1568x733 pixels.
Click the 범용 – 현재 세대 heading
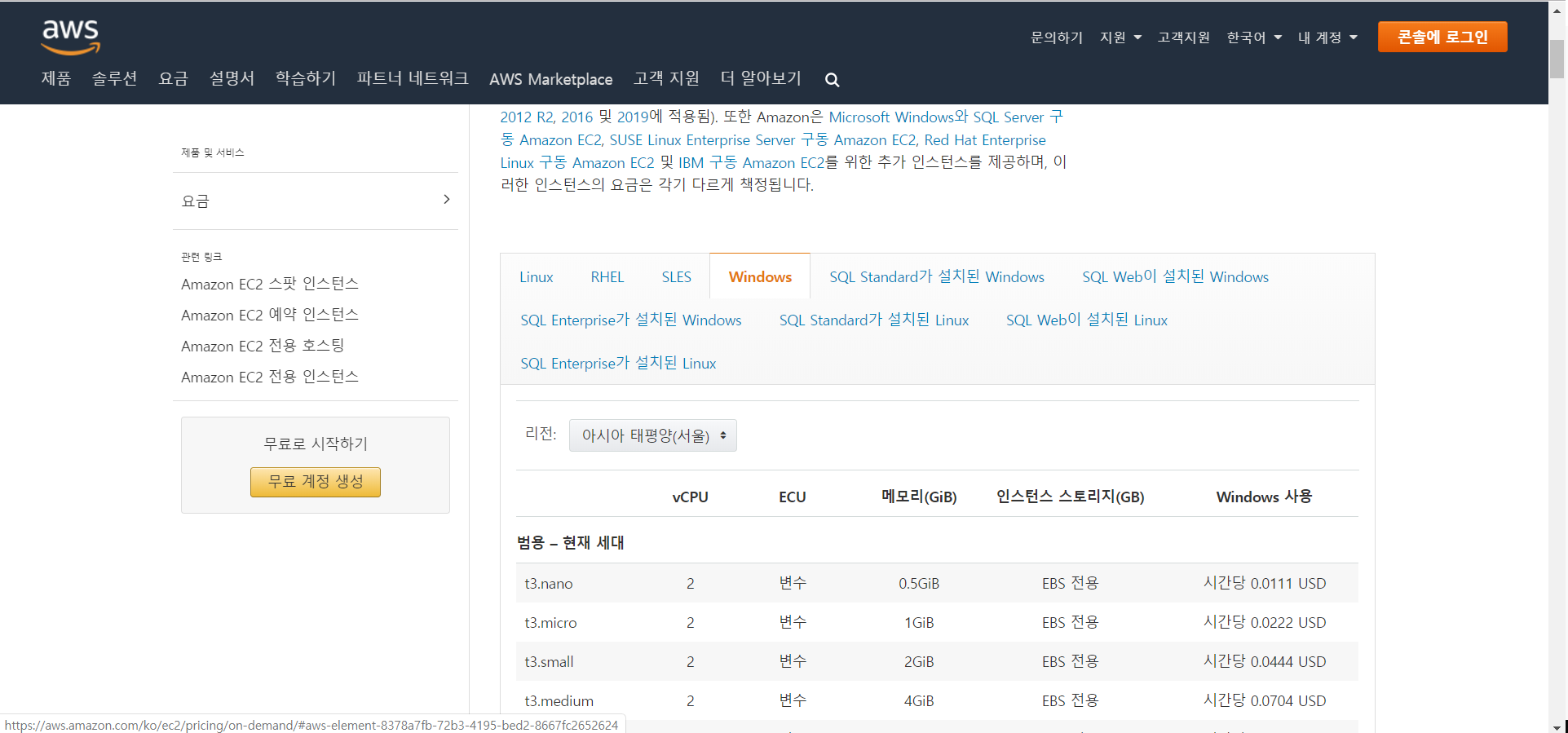tap(570, 543)
